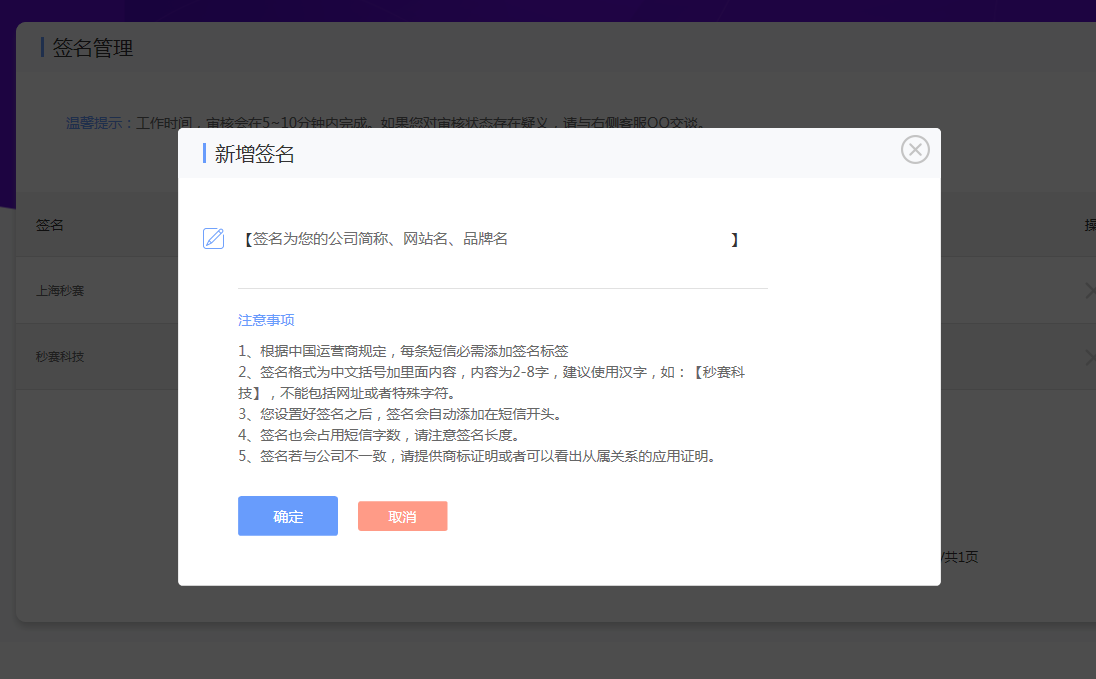Click the 新增签名 dialog title

point(254,154)
